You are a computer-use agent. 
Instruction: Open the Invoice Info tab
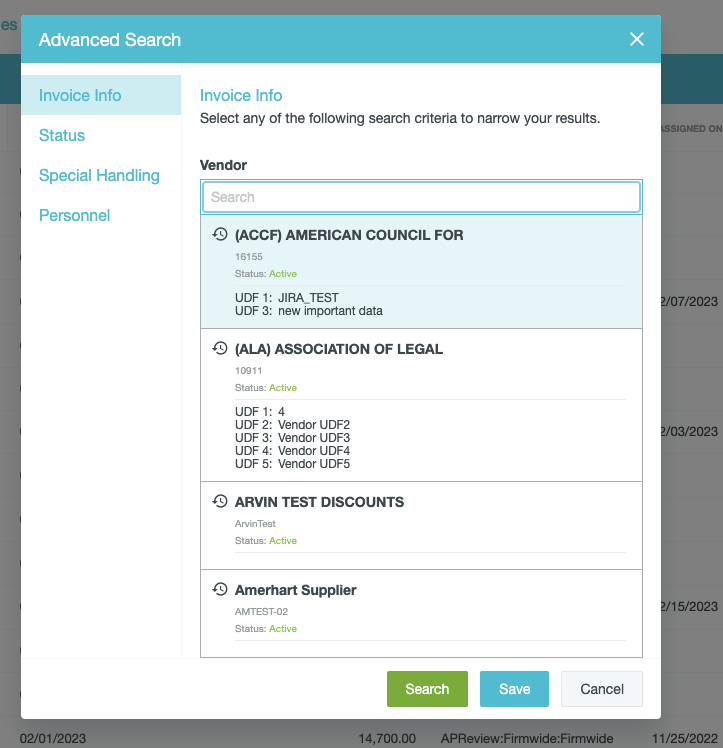[x=80, y=96]
